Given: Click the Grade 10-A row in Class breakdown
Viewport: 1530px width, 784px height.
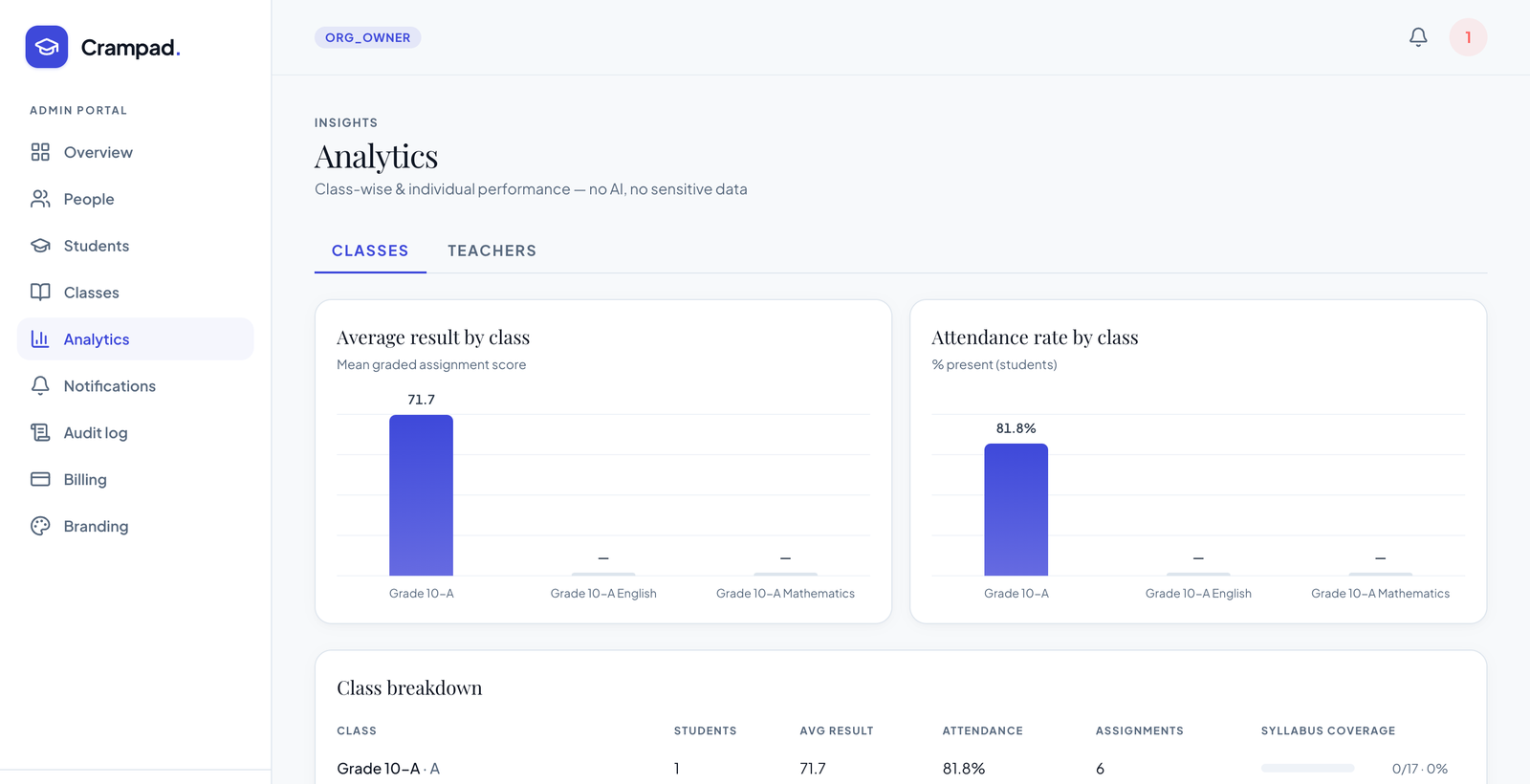Looking at the screenshot, I should (901, 769).
